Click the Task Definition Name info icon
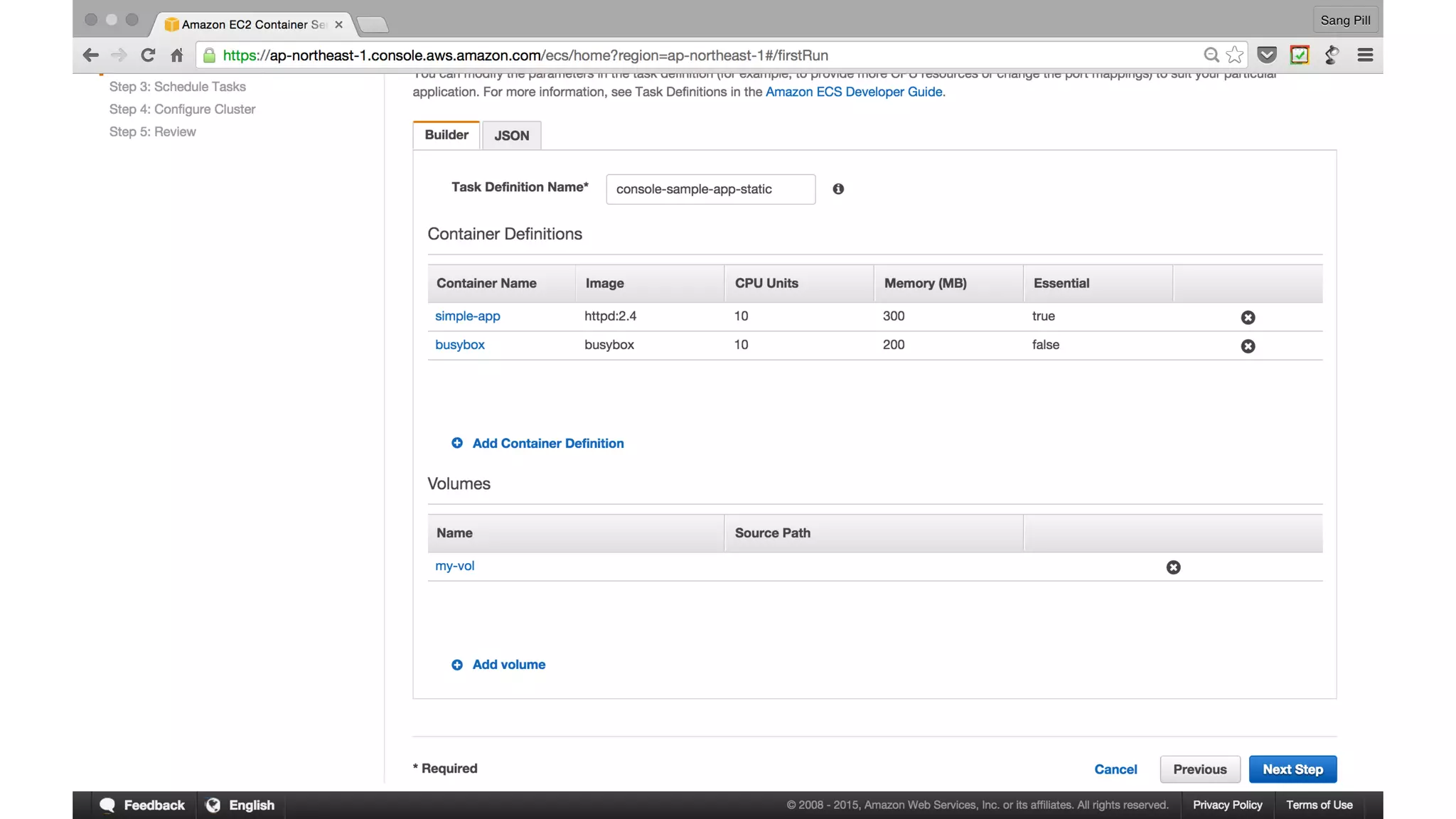Image resolution: width=1456 pixels, height=819 pixels. [x=838, y=189]
